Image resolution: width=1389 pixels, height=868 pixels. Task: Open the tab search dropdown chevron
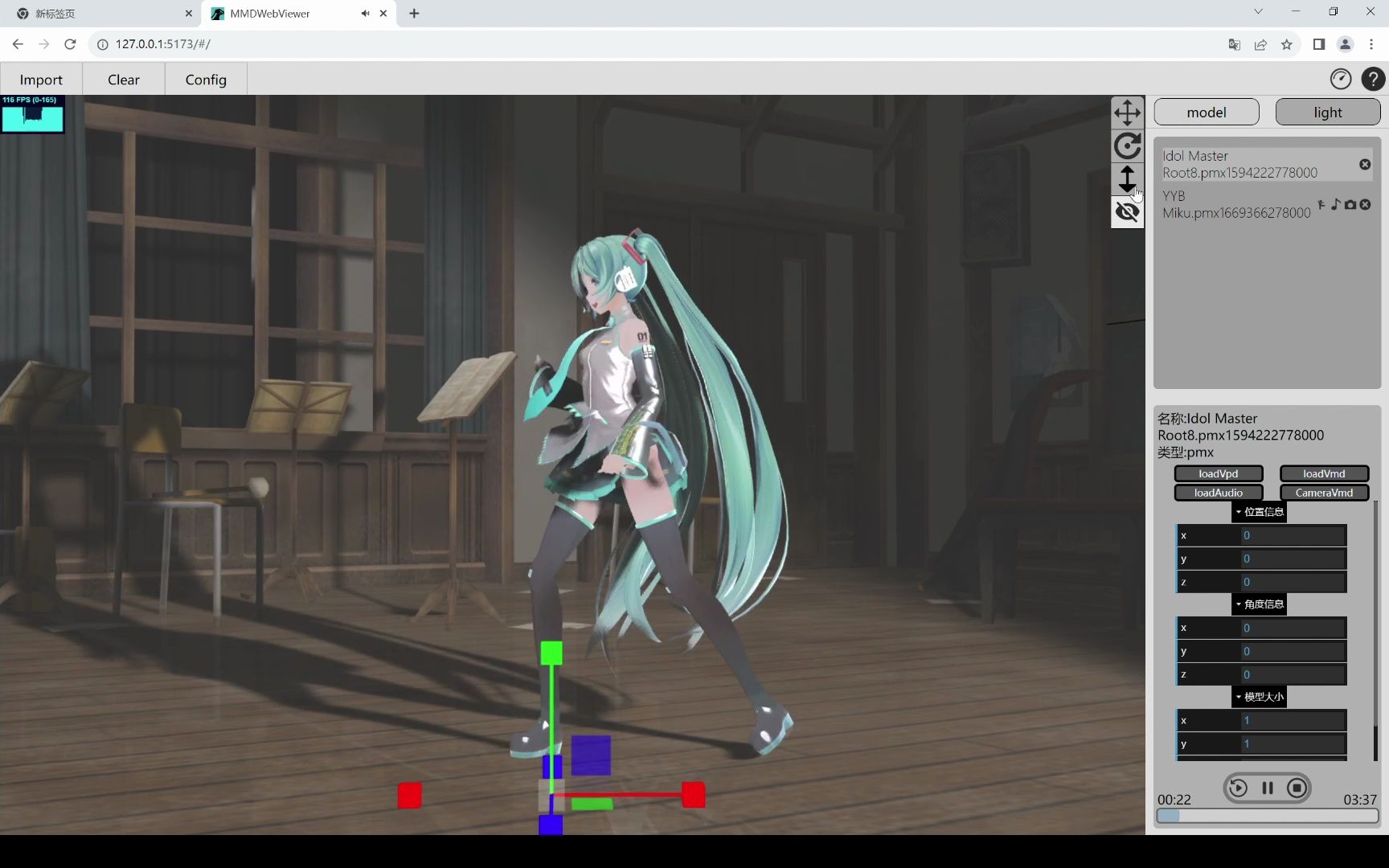pyautogui.click(x=1258, y=11)
